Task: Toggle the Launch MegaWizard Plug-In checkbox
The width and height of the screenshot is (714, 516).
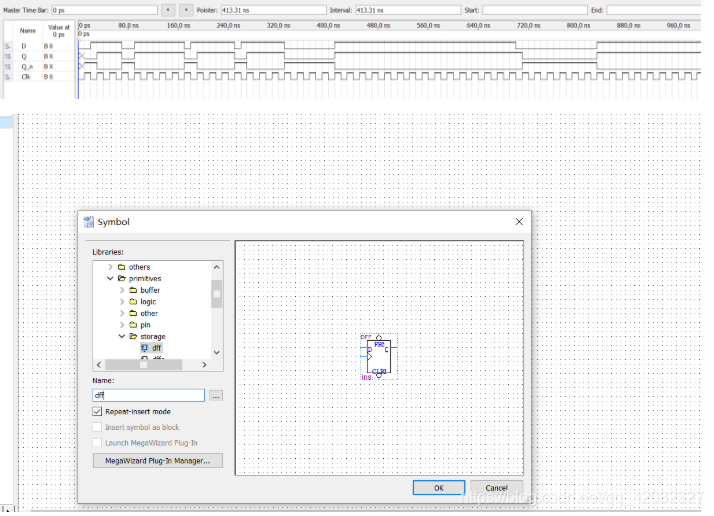Action: (x=97, y=443)
